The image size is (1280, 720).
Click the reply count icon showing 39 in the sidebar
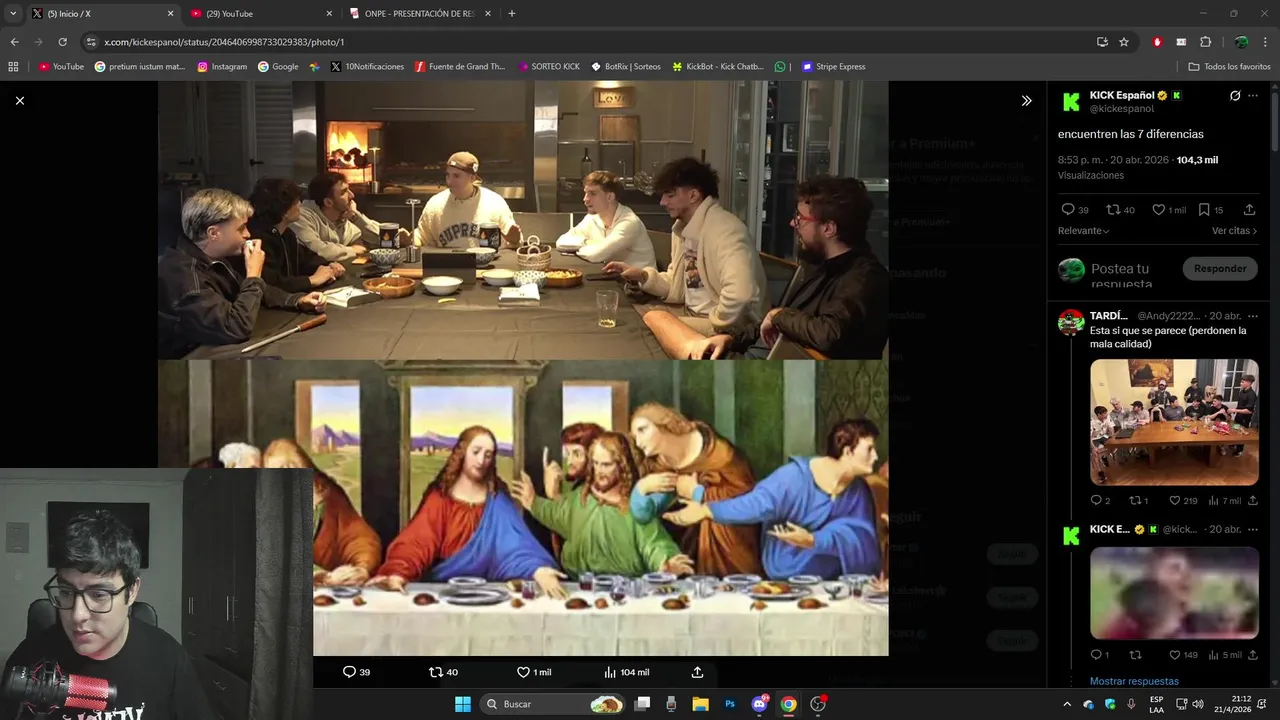1068,210
